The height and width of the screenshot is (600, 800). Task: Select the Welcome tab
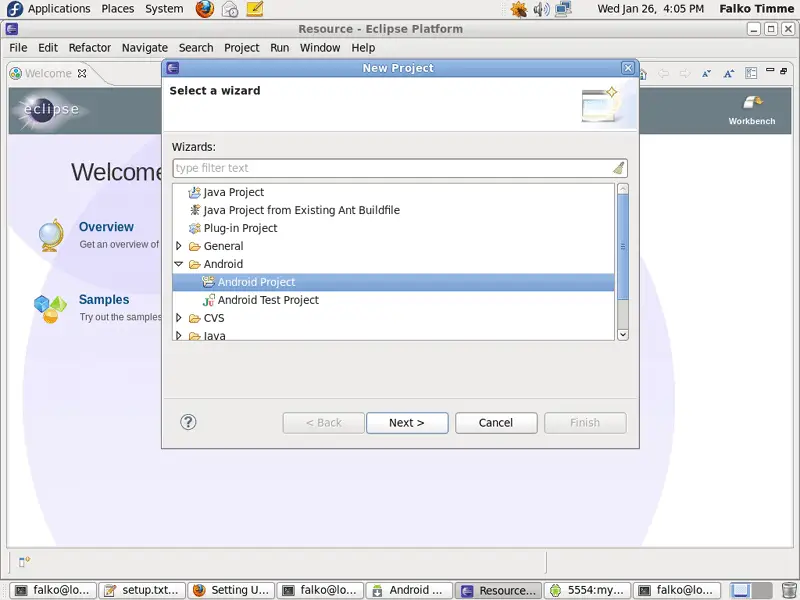pyautogui.click(x=48, y=73)
